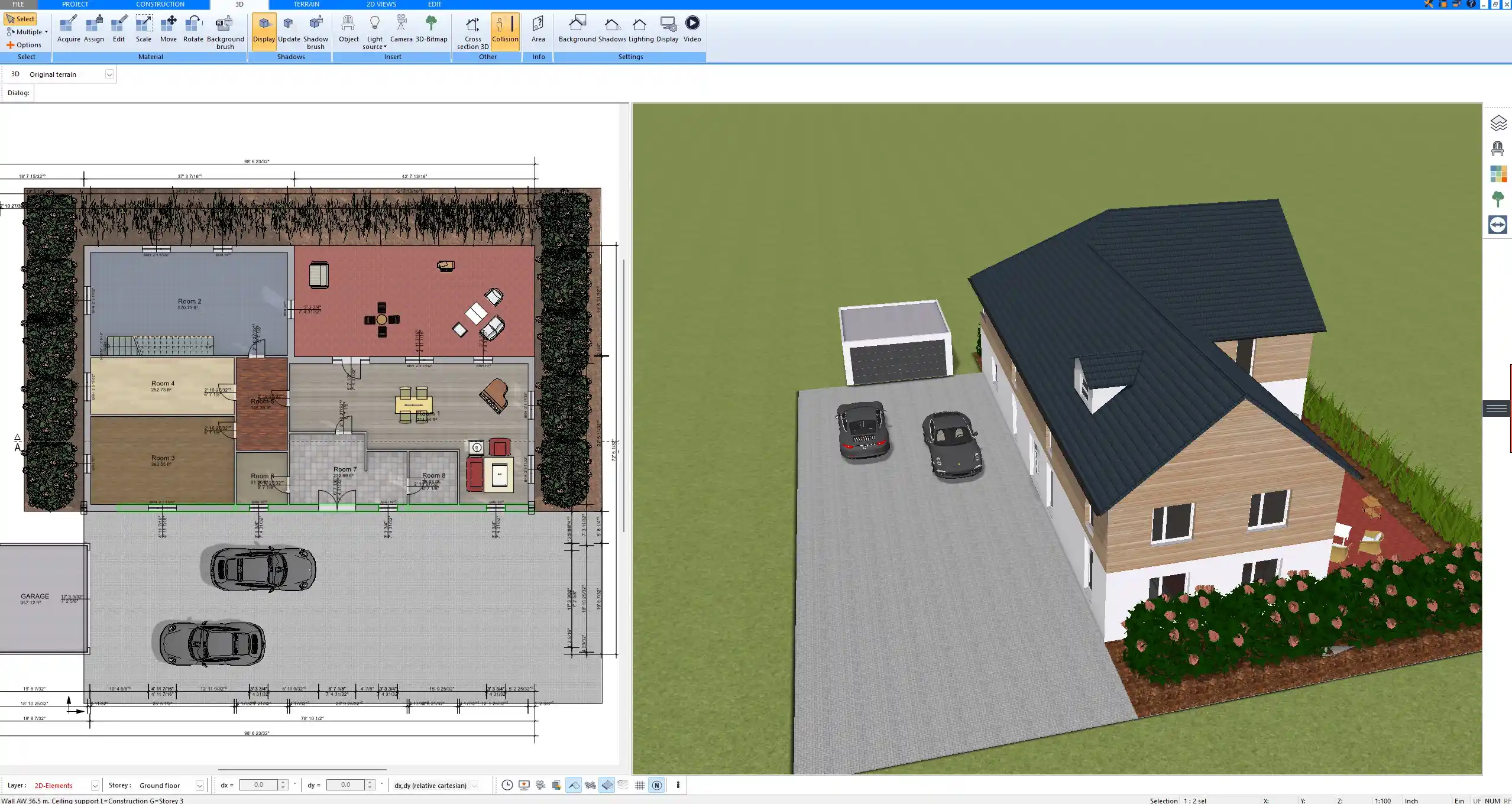Click the dy input field
The image size is (1512, 804).
[345, 785]
